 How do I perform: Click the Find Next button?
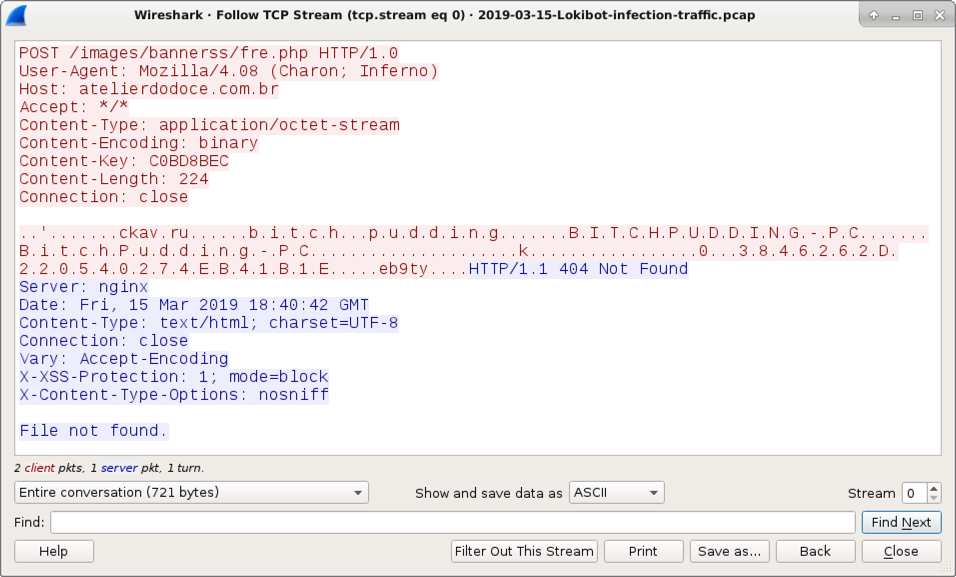coord(901,522)
